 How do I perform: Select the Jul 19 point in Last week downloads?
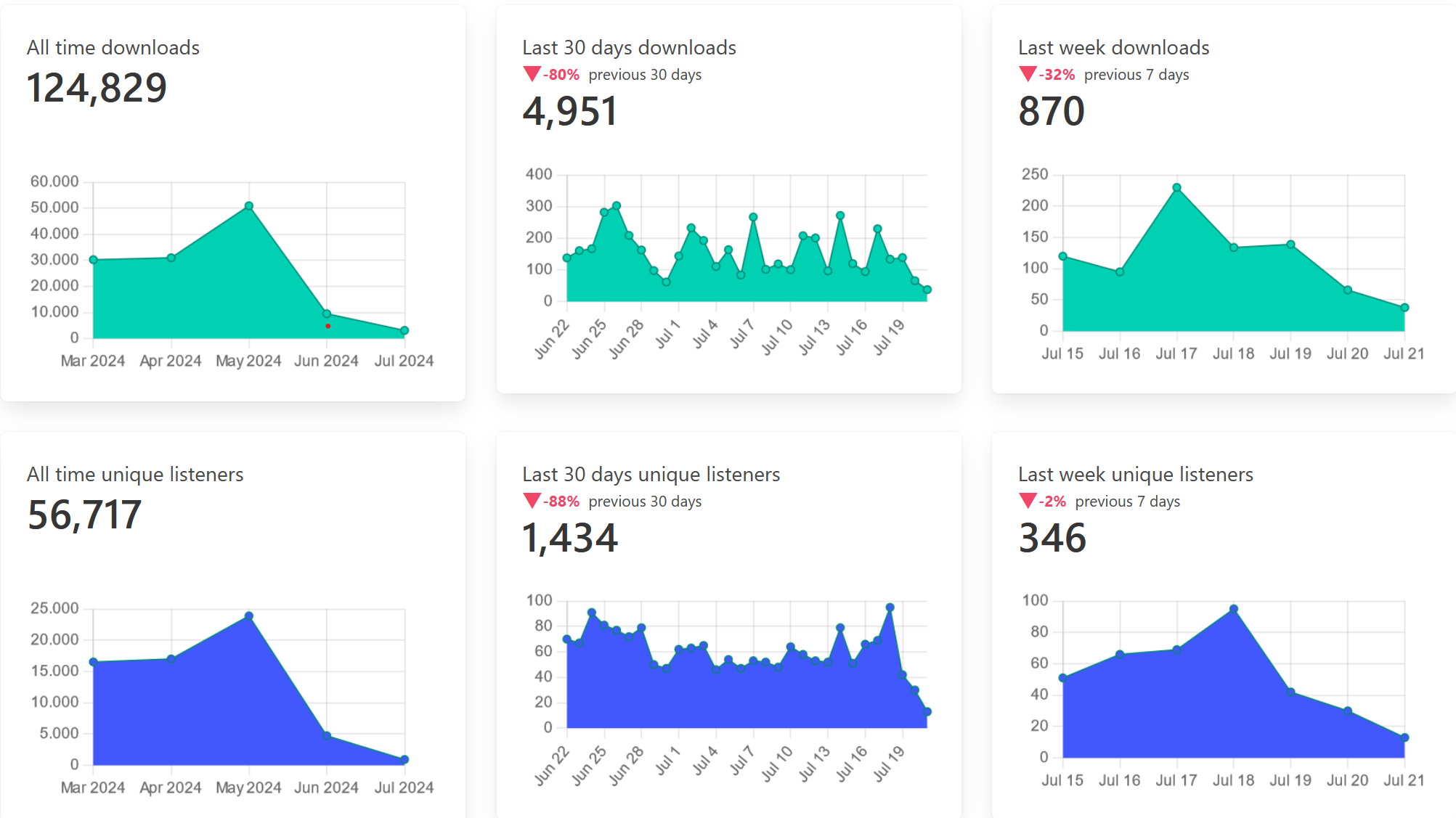click(1290, 245)
